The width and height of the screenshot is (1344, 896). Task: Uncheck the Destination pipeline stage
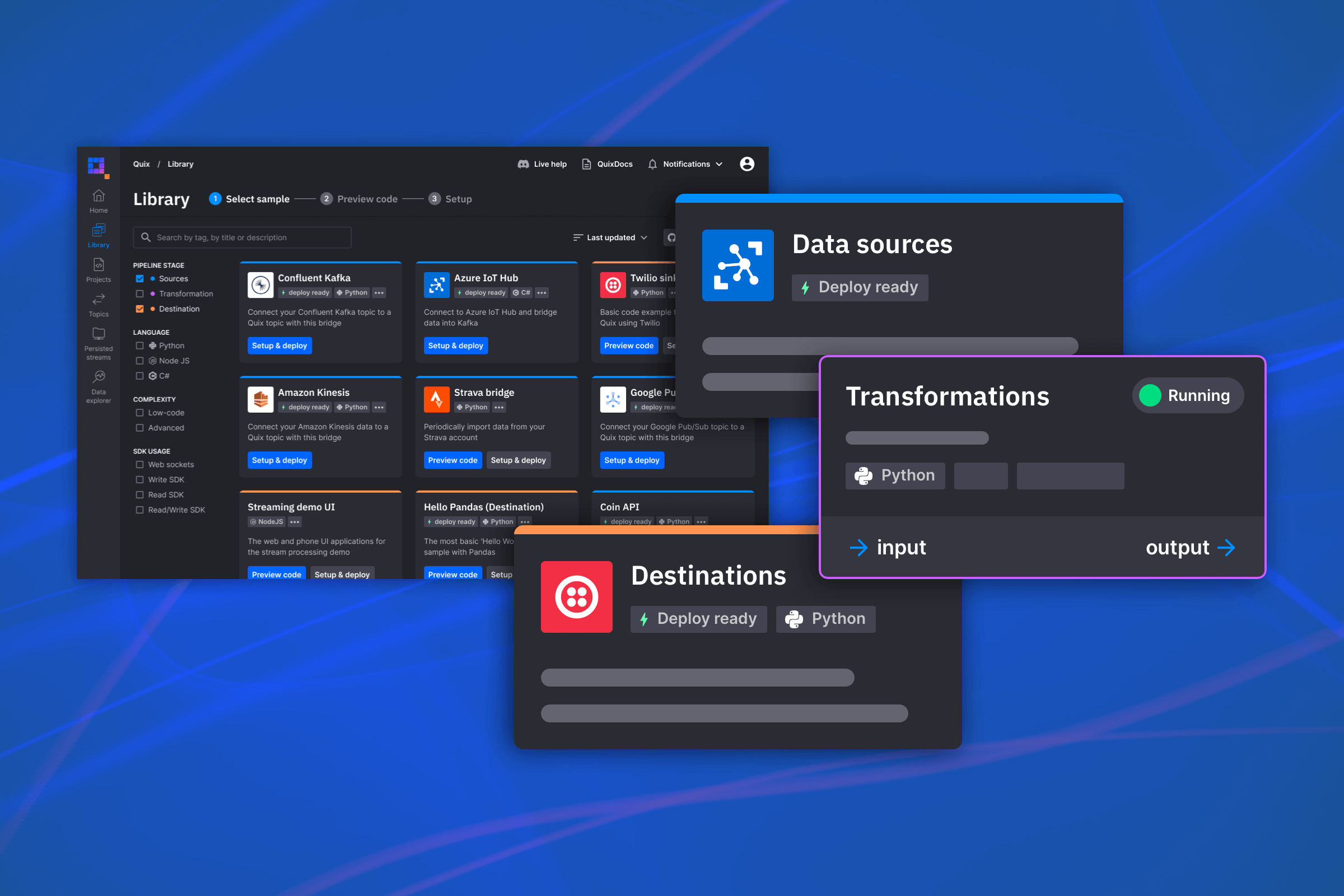coord(139,309)
